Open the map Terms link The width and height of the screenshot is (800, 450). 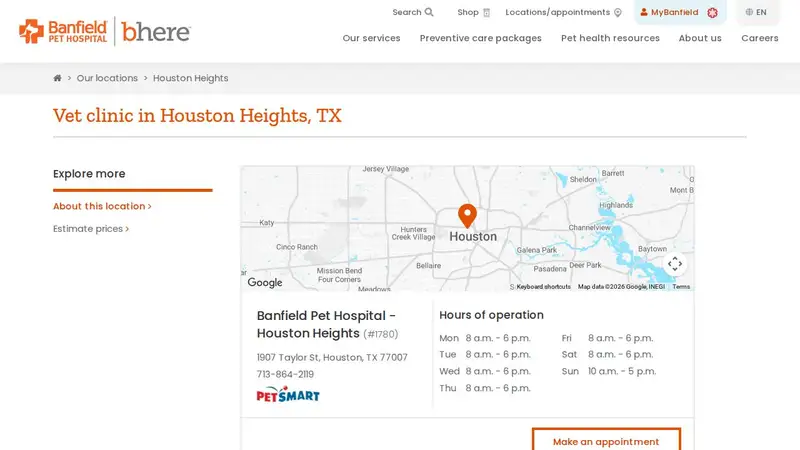coord(681,287)
